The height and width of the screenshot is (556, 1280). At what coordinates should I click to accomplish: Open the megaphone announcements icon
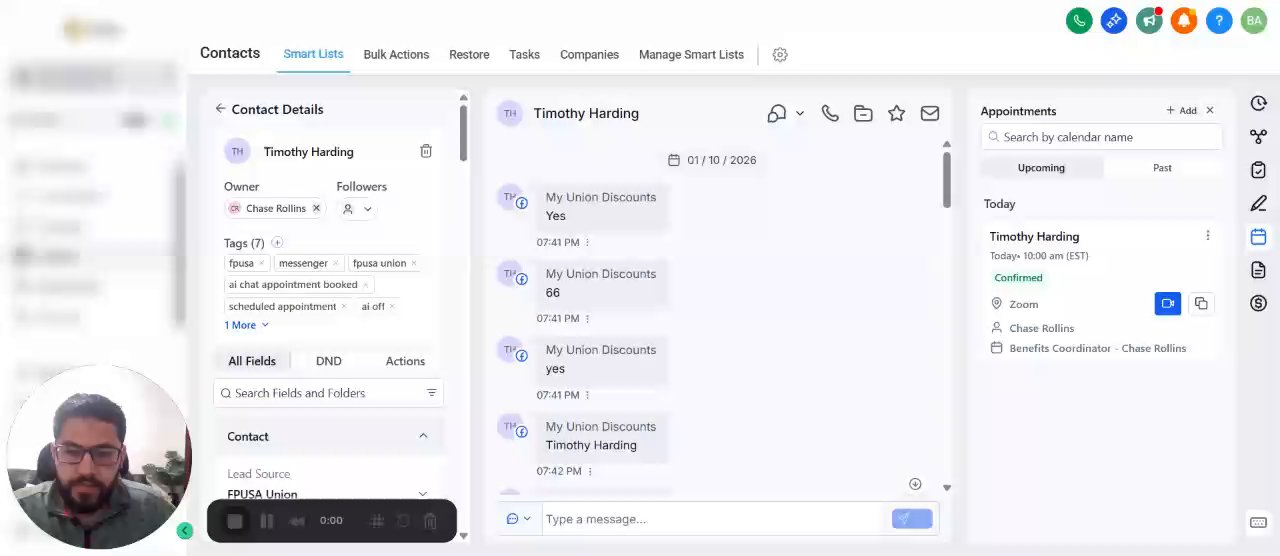(x=1149, y=20)
